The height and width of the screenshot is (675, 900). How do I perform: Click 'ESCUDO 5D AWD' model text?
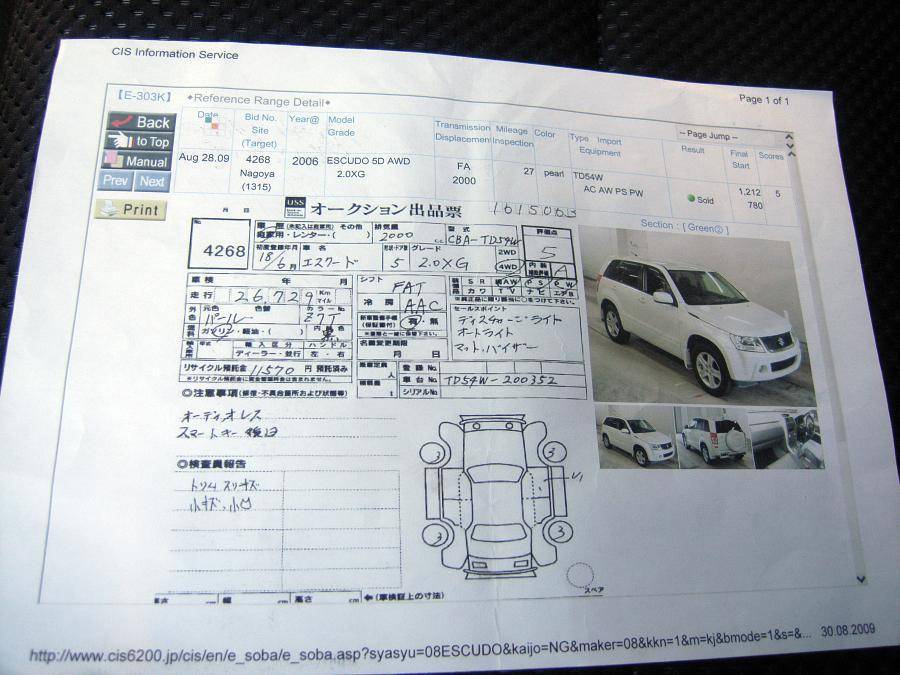pyautogui.click(x=368, y=161)
